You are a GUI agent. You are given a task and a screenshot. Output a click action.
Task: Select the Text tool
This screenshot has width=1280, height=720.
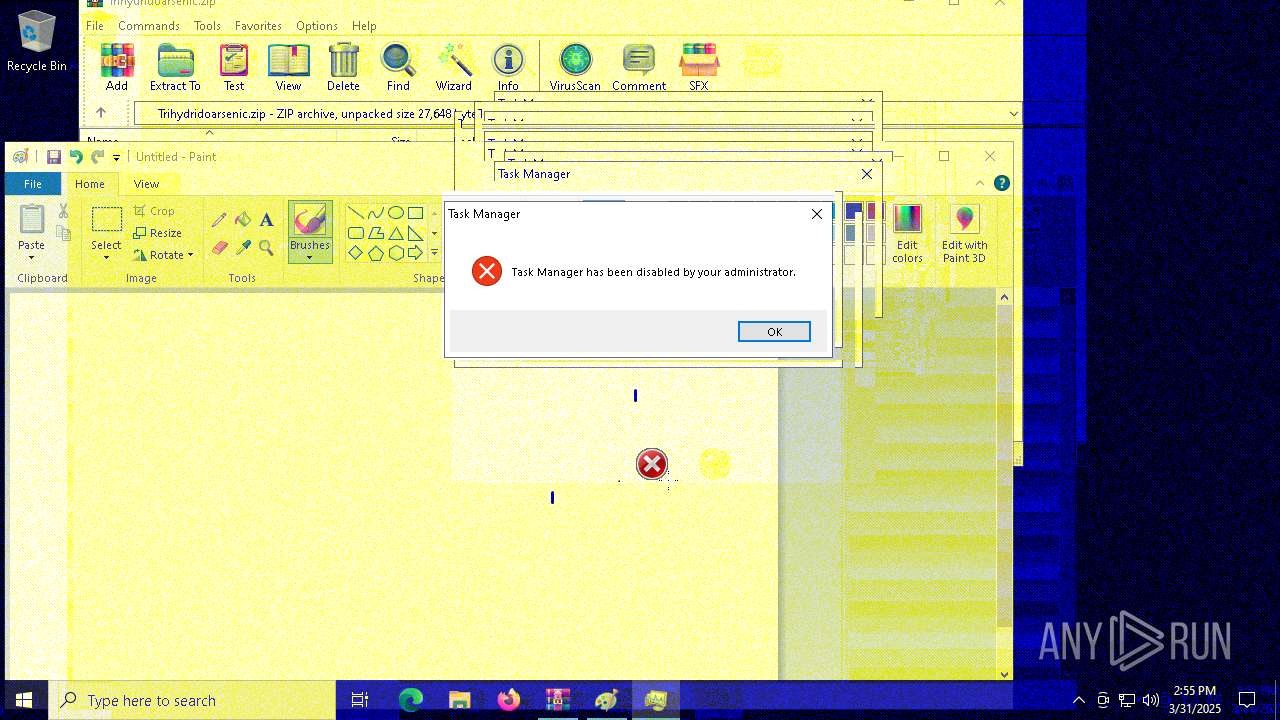tap(266, 219)
